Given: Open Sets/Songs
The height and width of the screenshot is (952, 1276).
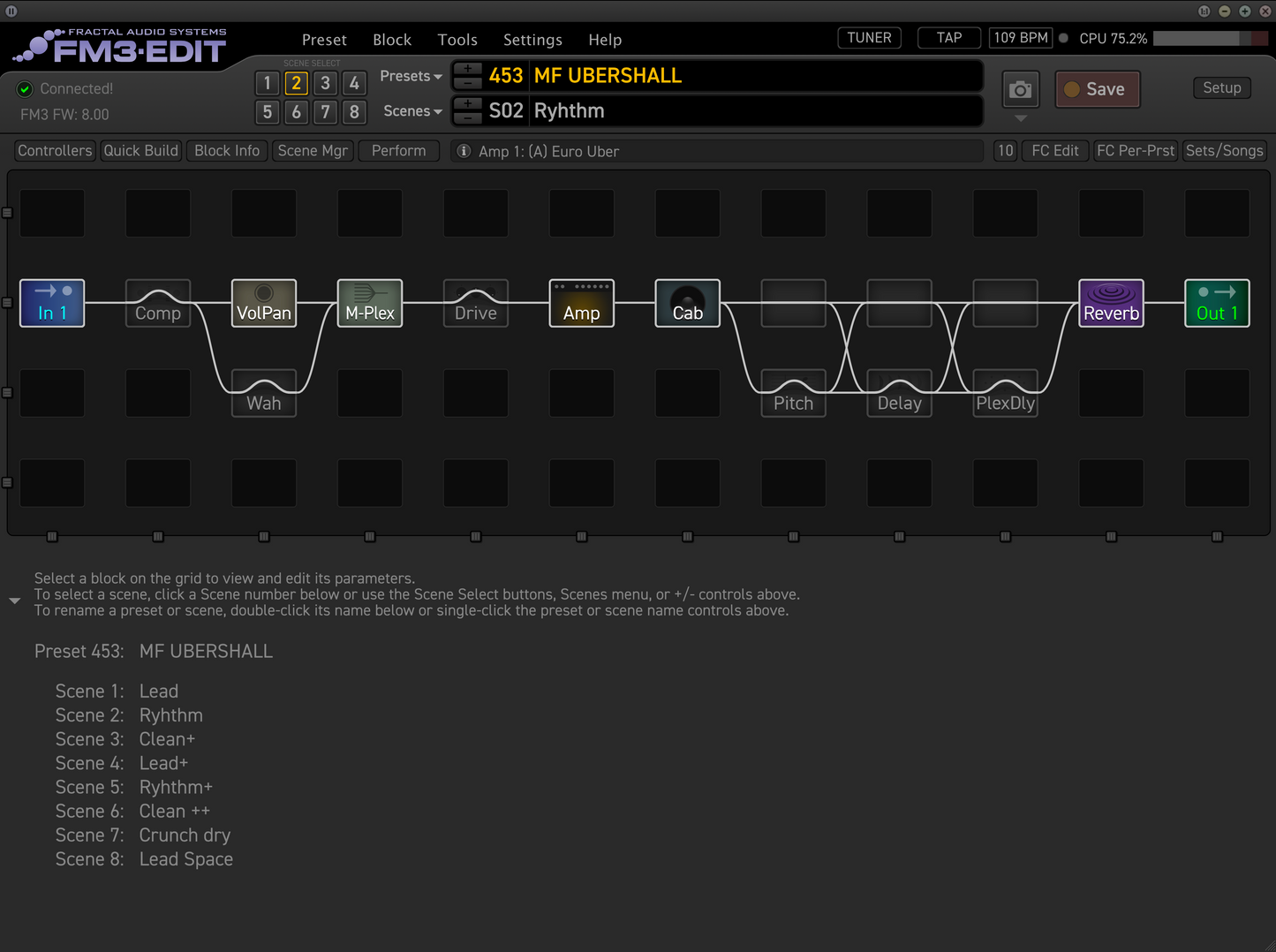Looking at the screenshot, I should [1225, 151].
